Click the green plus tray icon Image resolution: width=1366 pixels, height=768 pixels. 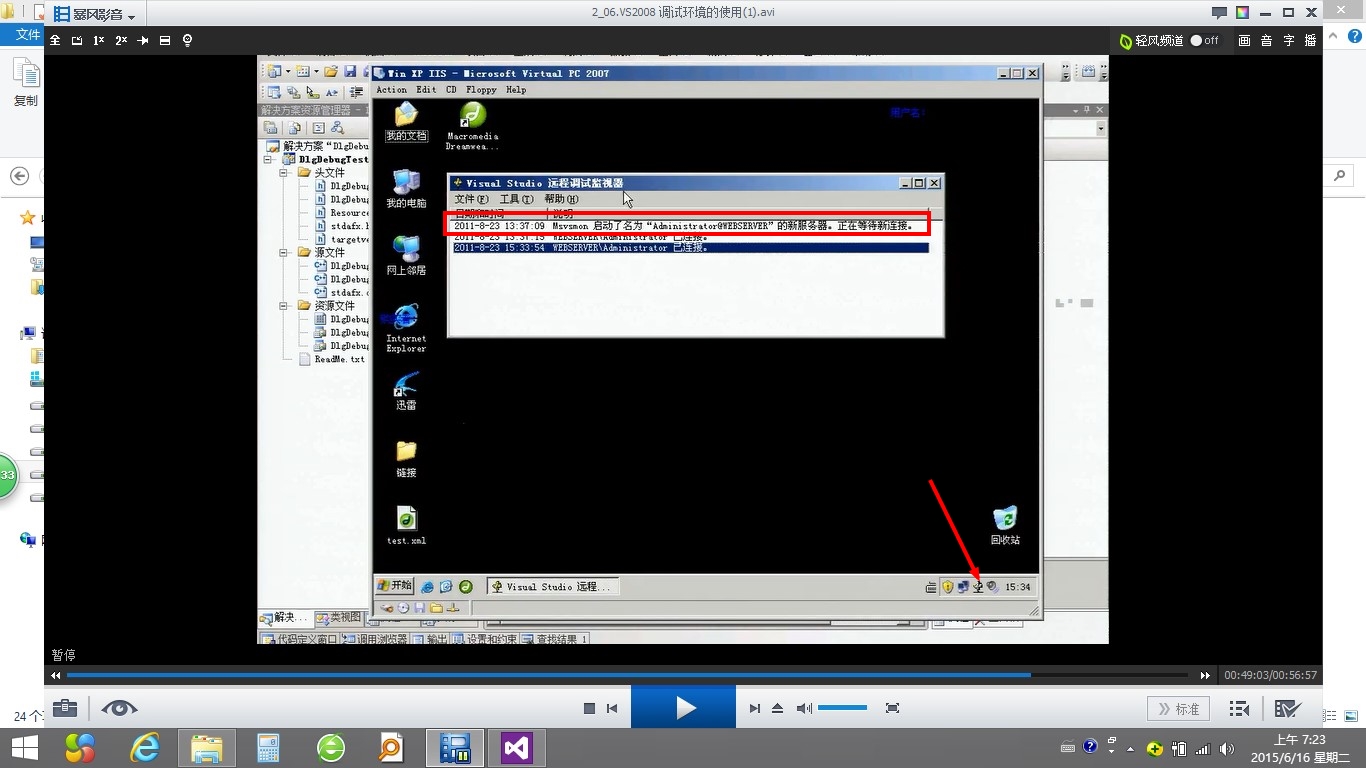[1155, 748]
